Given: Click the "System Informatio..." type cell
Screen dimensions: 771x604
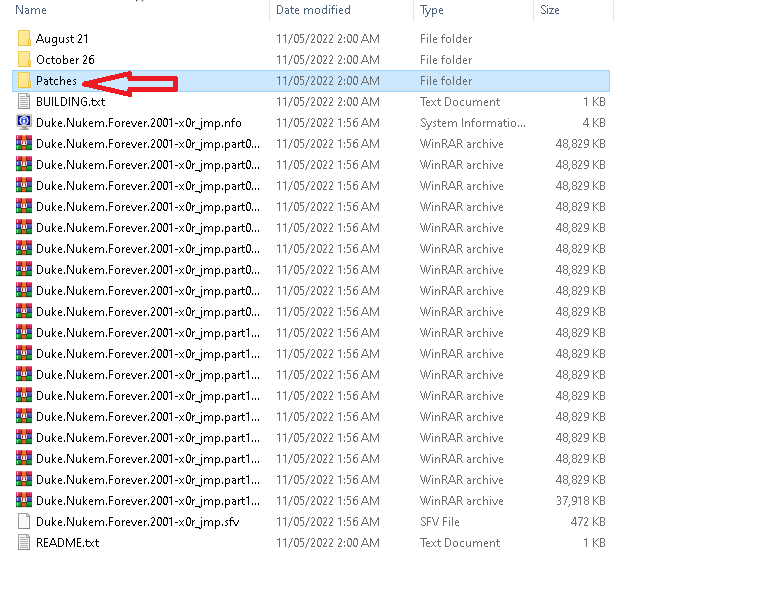Looking at the screenshot, I should (473, 123).
